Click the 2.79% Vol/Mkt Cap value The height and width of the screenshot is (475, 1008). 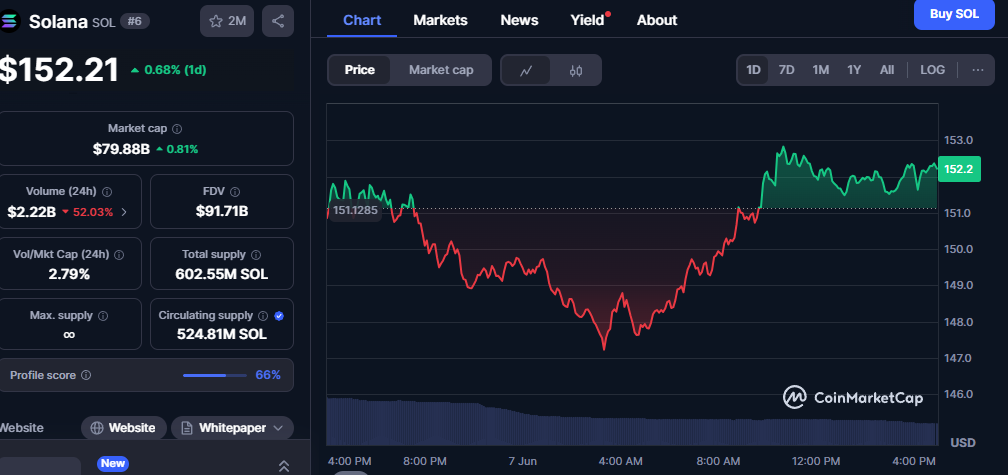[x=69, y=274]
